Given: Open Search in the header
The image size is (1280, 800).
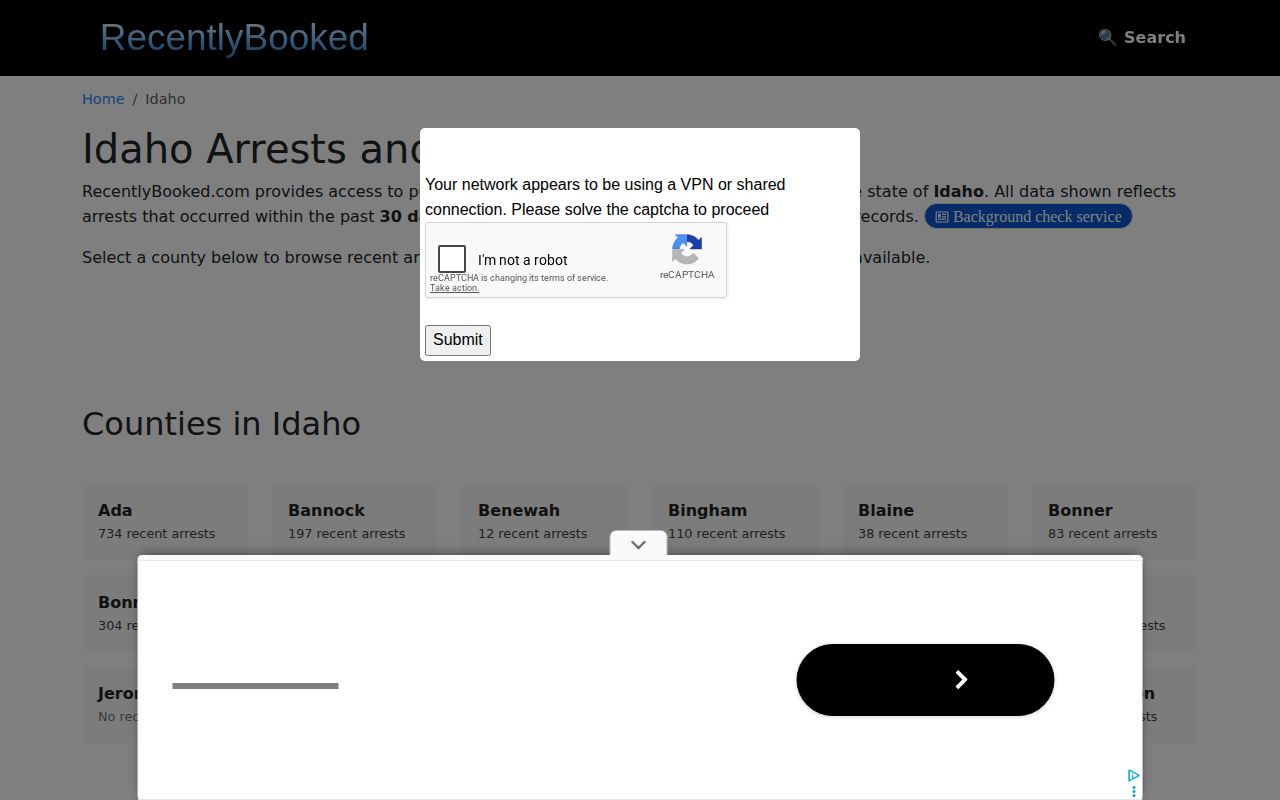Looking at the screenshot, I should tap(1142, 37).
